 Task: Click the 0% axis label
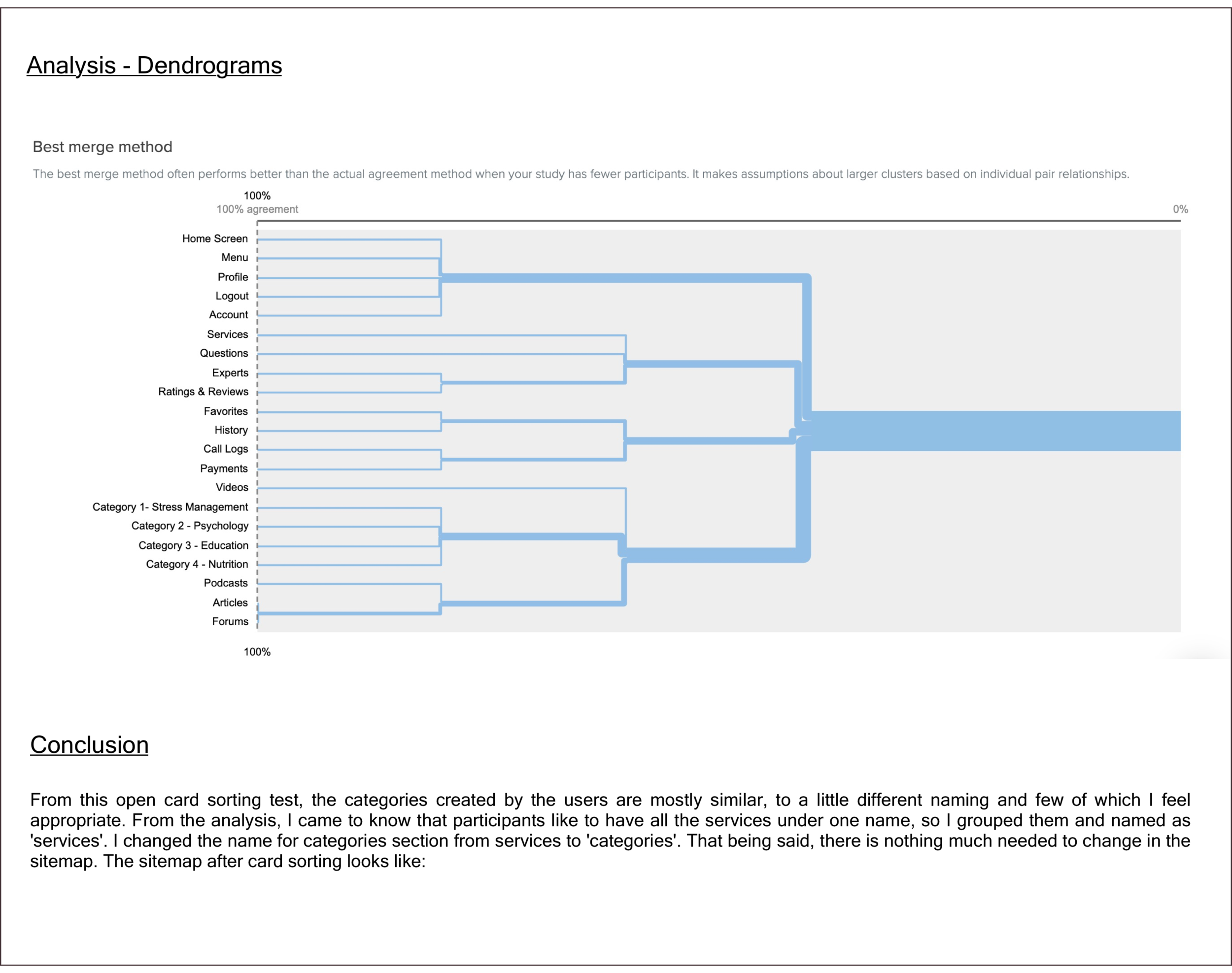tap(1180, 209)
